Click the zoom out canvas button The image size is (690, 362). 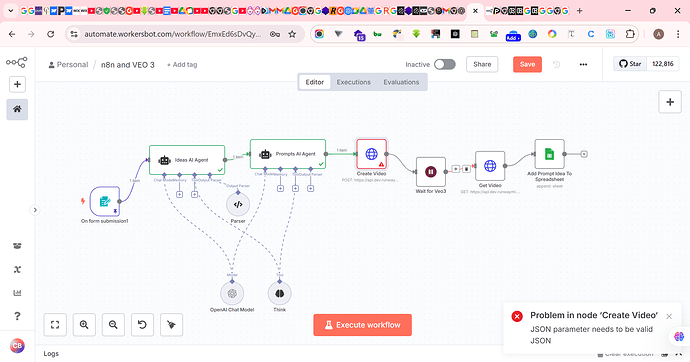point(113,325)
